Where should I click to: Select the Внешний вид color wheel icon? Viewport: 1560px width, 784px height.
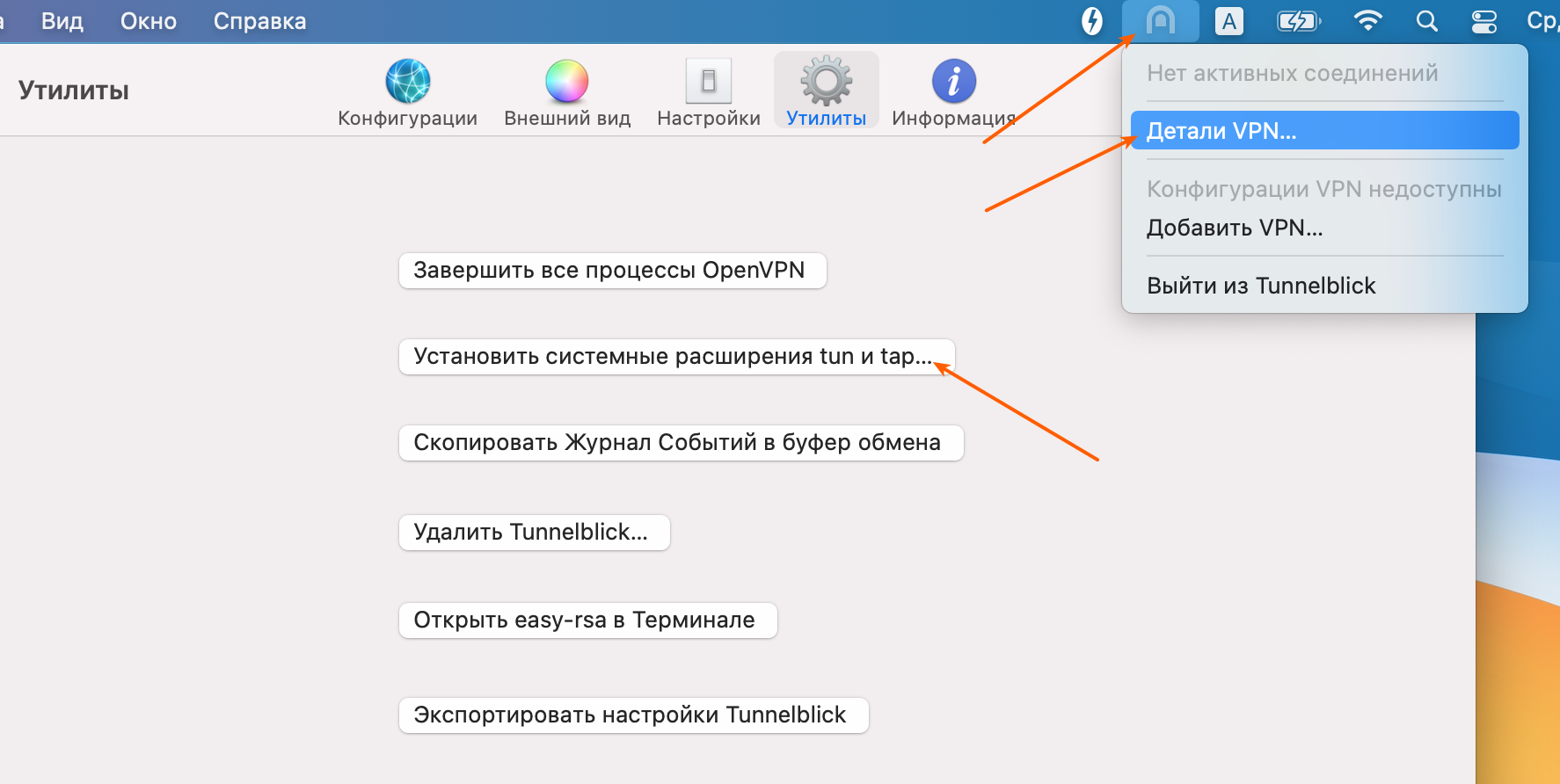click(x=566, y=83)
